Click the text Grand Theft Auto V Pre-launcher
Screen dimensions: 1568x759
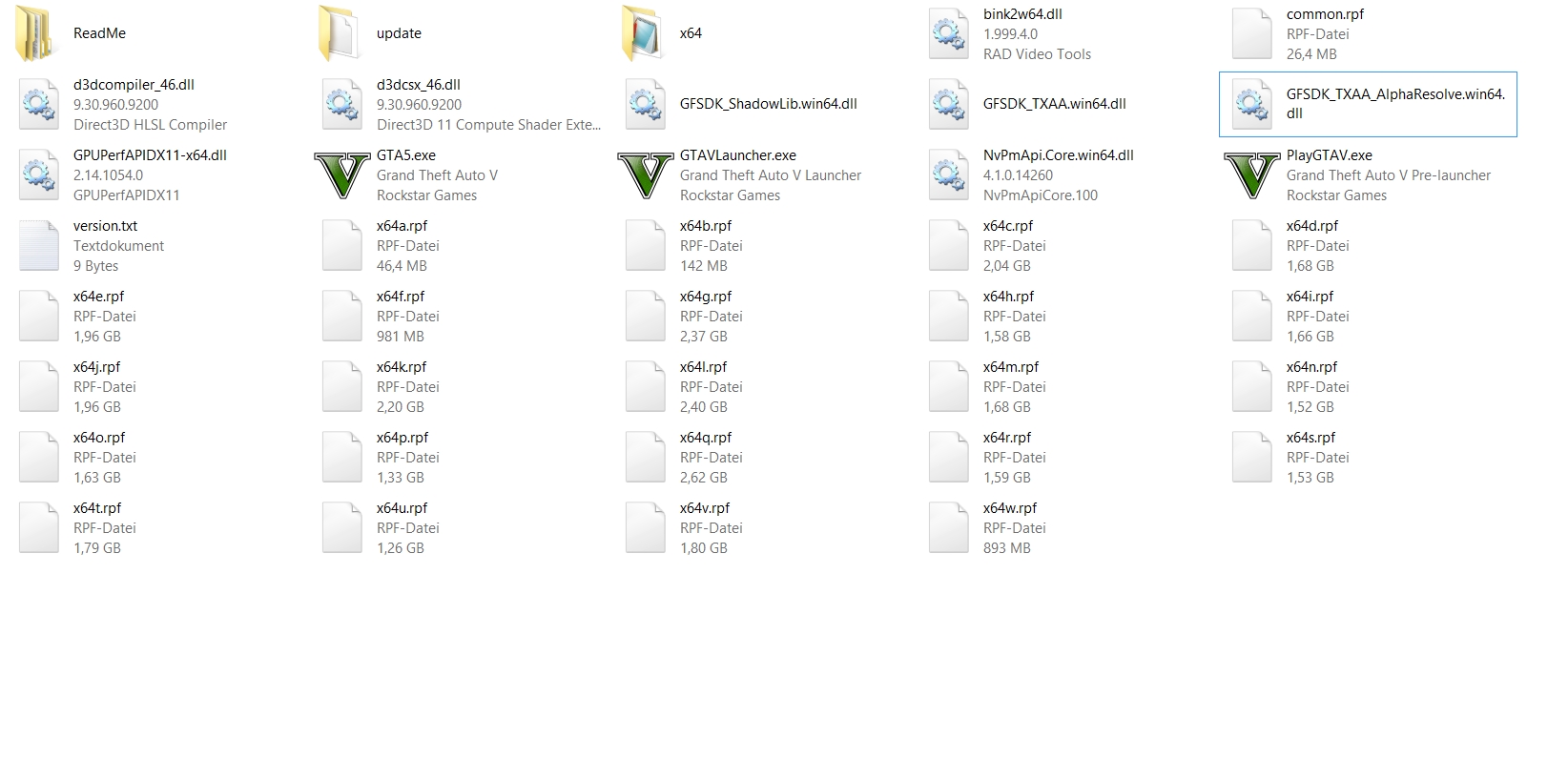pos(1389,175)
